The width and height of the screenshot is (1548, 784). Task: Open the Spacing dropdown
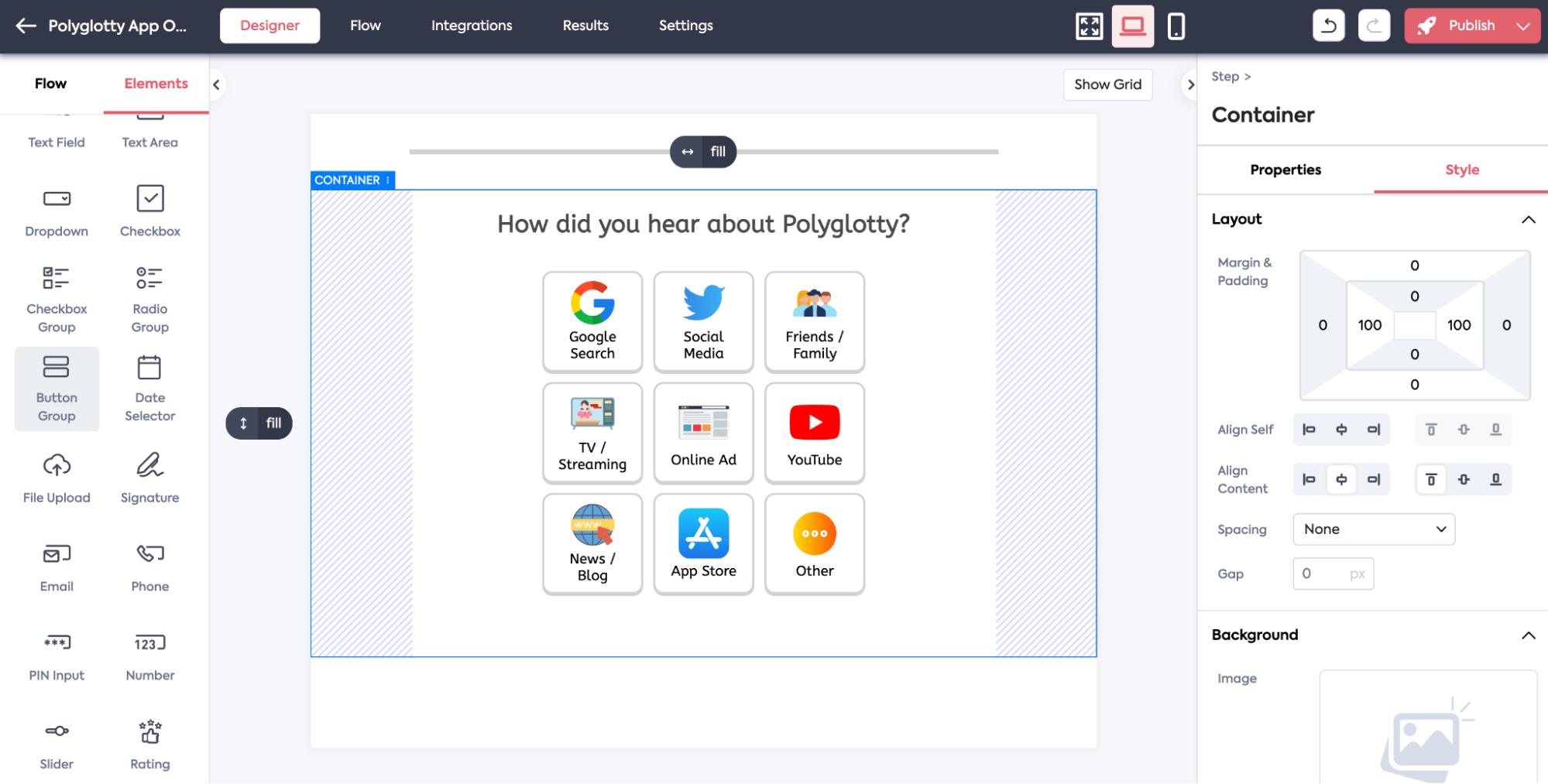pyautogui.click(x=1373, y=529)
